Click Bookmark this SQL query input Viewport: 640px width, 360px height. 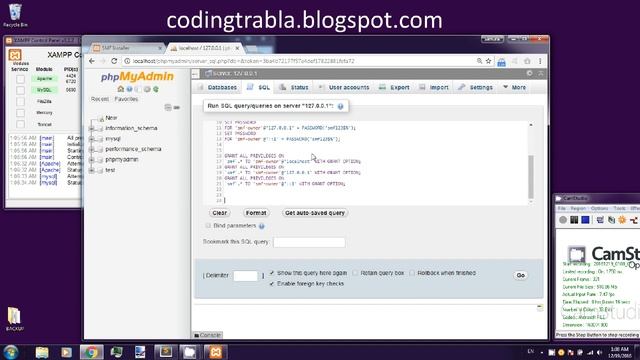click(x=309, y=242)
